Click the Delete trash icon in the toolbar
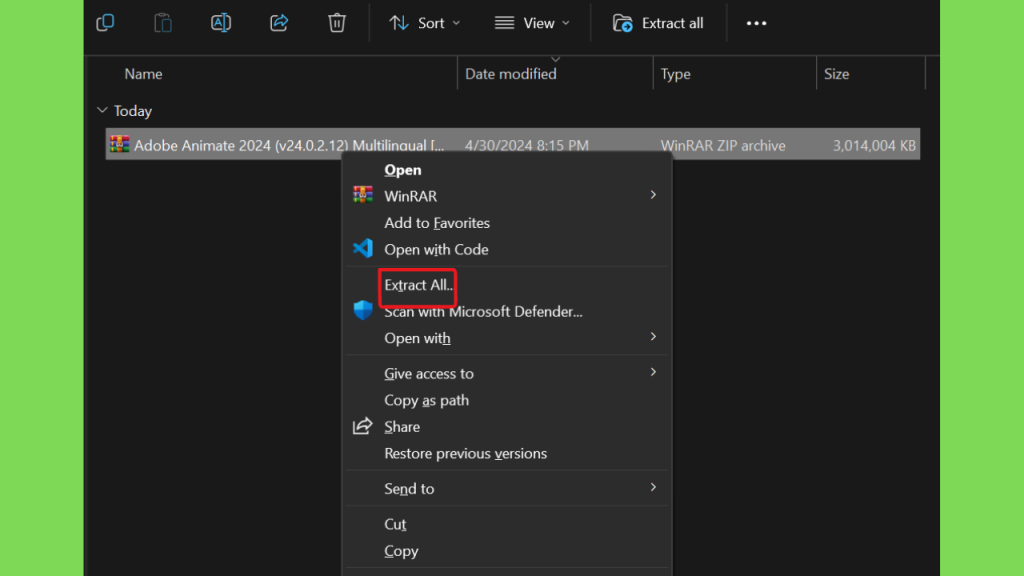This screenshot has height=576, width=1024. click(x=336, y=23)
